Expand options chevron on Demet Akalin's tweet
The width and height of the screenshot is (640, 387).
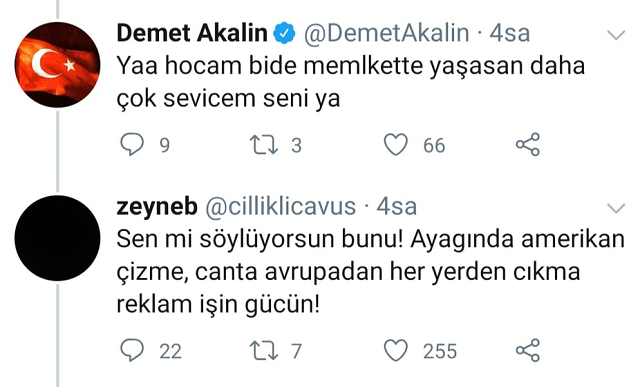pyautogui.click(x=616, y=35)
